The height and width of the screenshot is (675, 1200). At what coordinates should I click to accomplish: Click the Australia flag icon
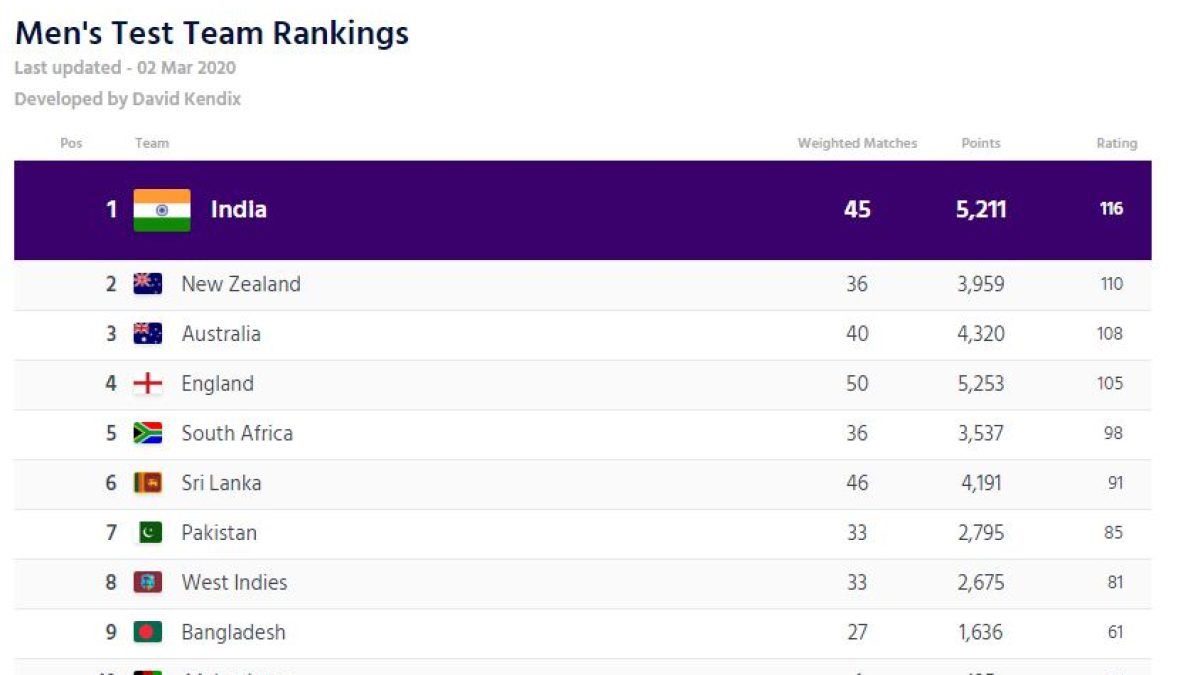(x=148, y=334)
